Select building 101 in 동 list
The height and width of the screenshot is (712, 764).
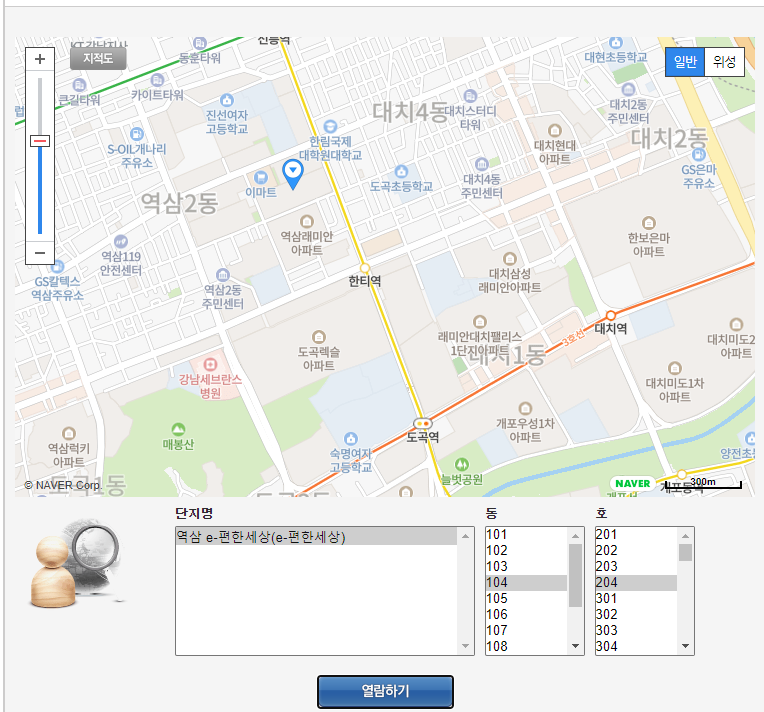526,535
